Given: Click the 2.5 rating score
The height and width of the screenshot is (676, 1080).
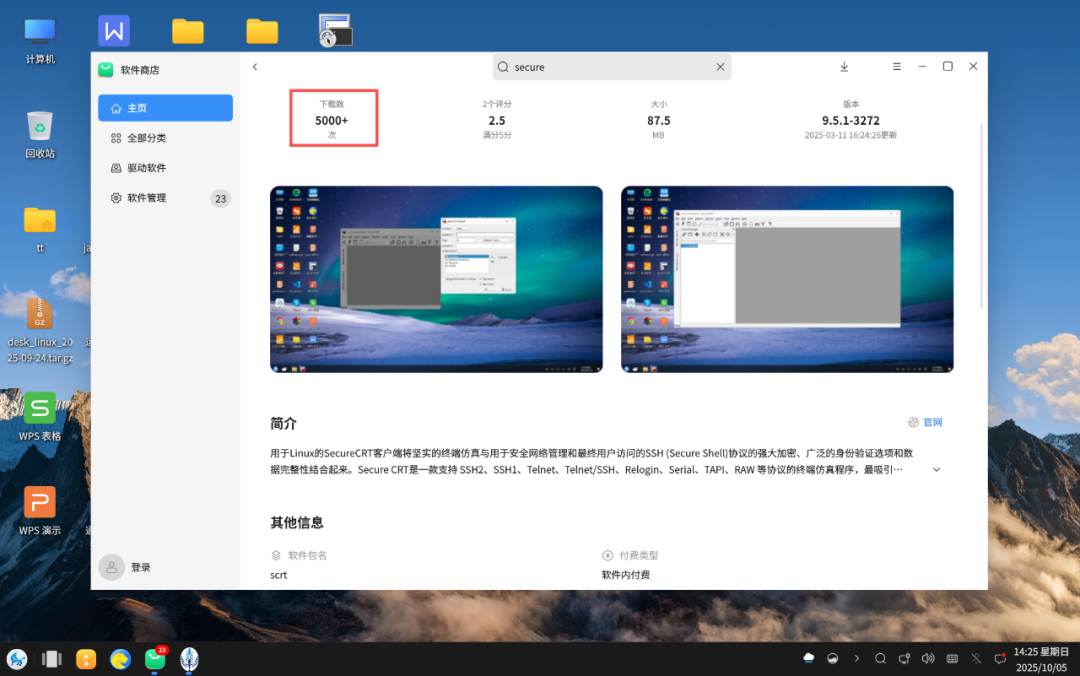Looking at the screenshot, I should click(x=497, y=120).
